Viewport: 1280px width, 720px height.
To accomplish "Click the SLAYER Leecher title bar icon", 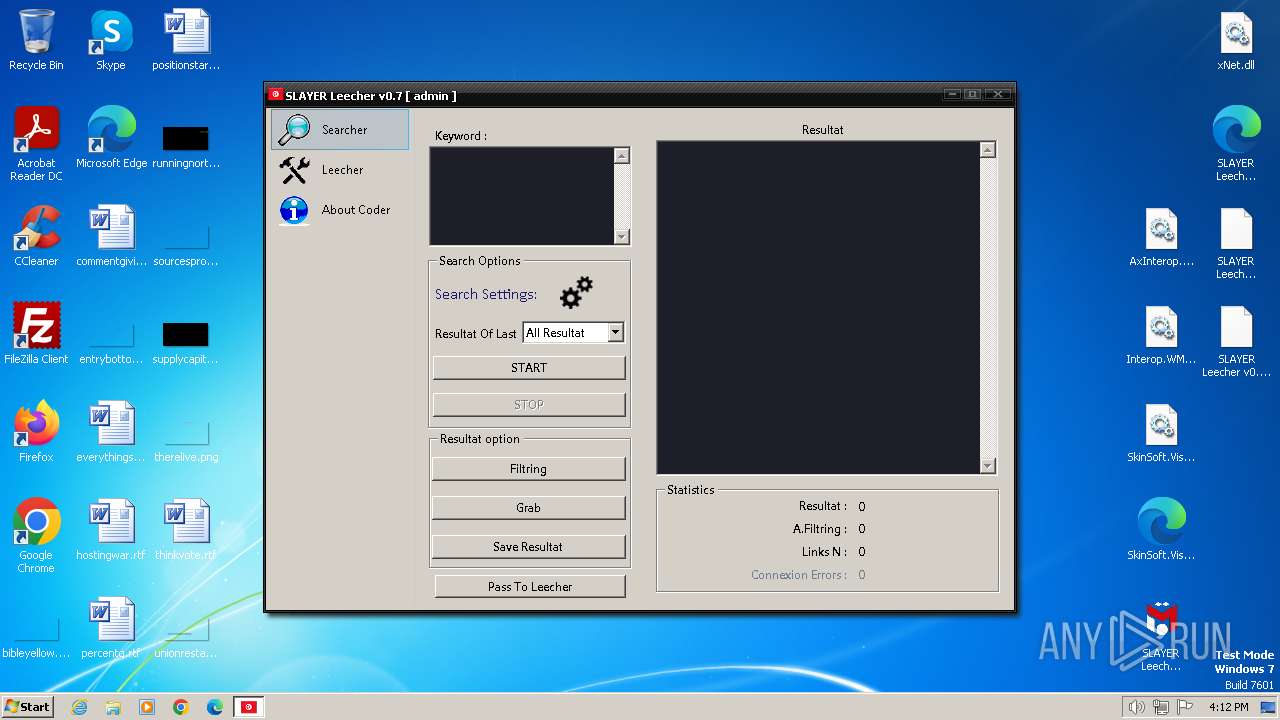I will (275, 95).
